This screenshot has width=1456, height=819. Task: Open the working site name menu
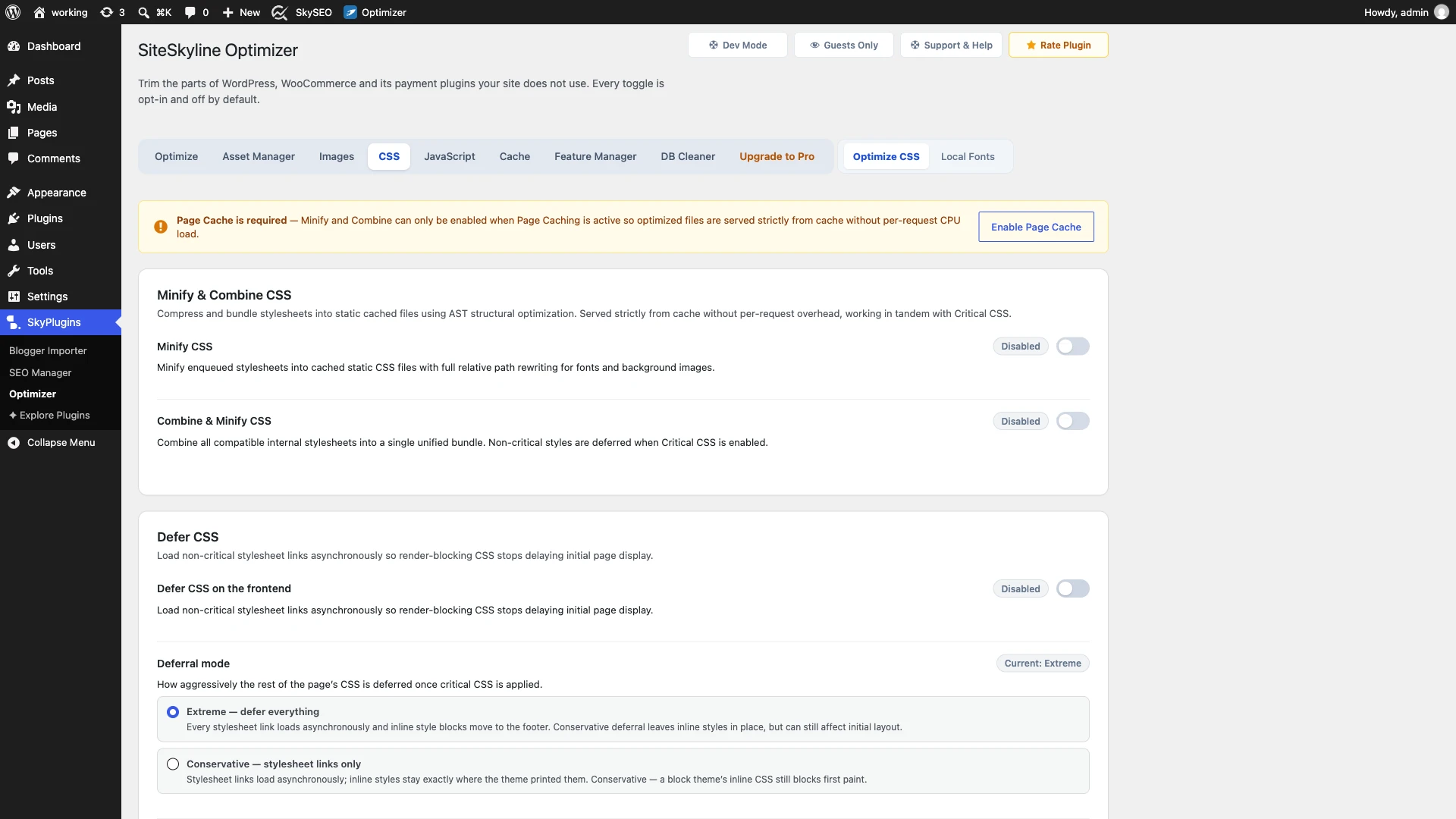61,12
